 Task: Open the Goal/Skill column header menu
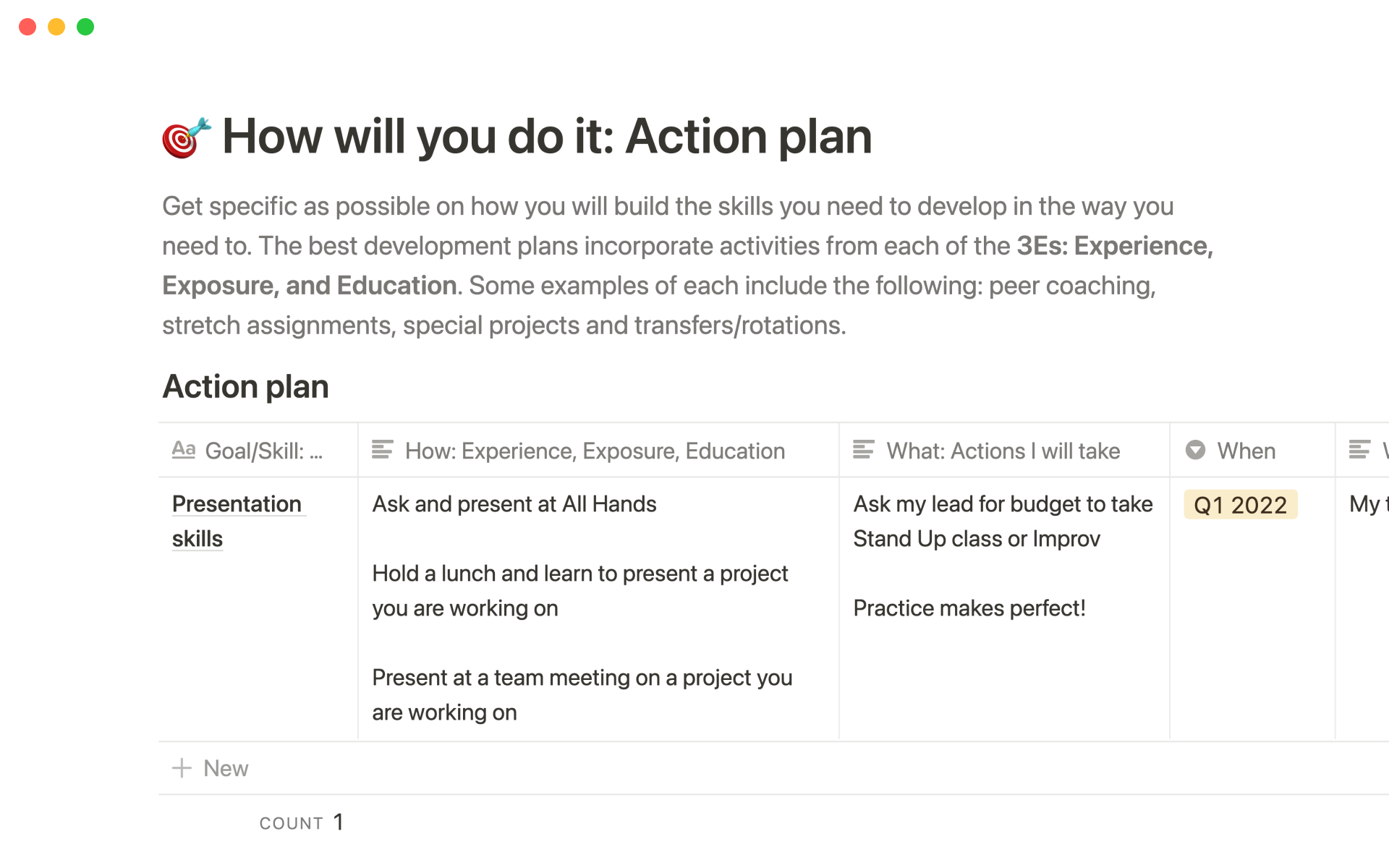coord(263,451)
